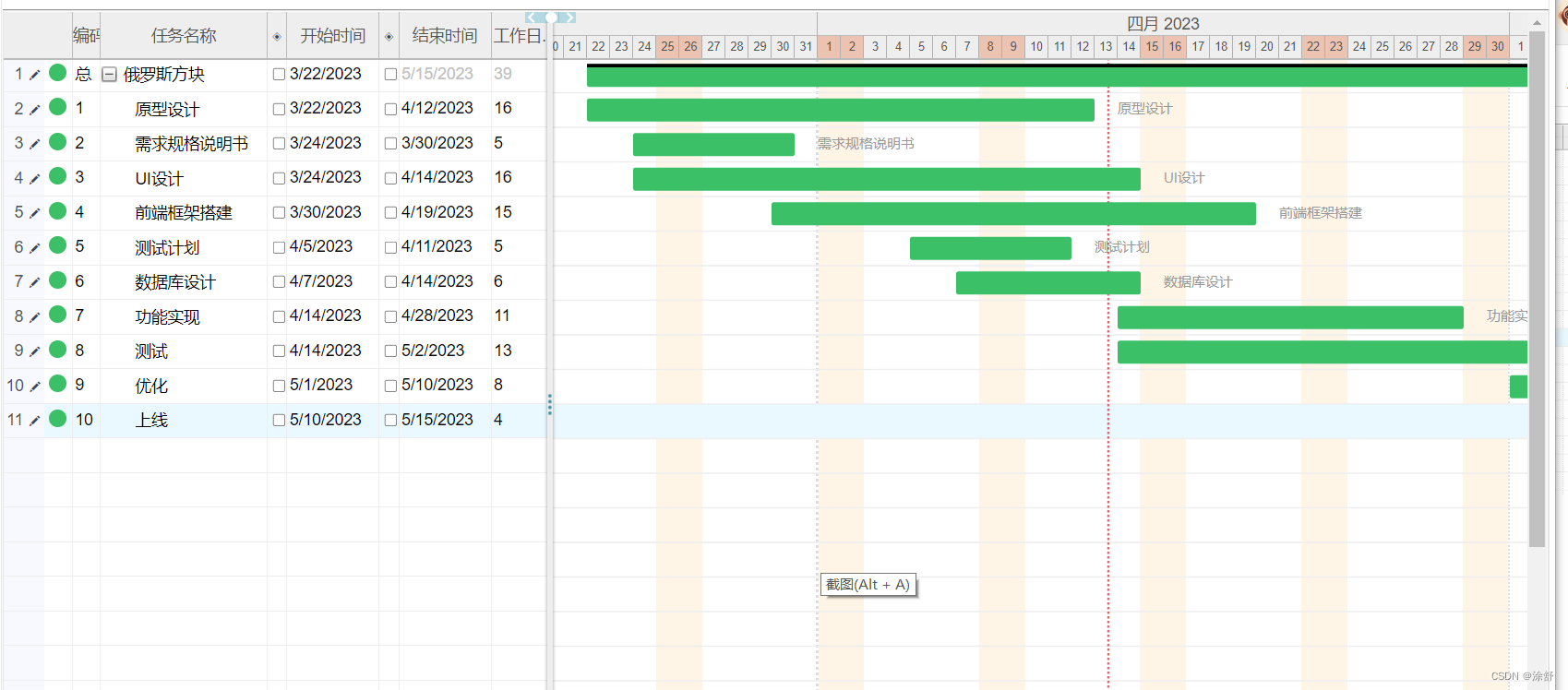Toggle end date checkbox for 4/19/2023
Screen dimensions: 1568x690
[390, 213]
